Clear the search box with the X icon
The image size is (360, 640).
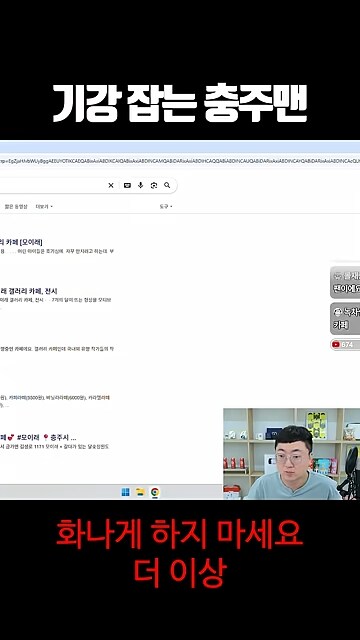pyautogui.click(x=111, y=185)
